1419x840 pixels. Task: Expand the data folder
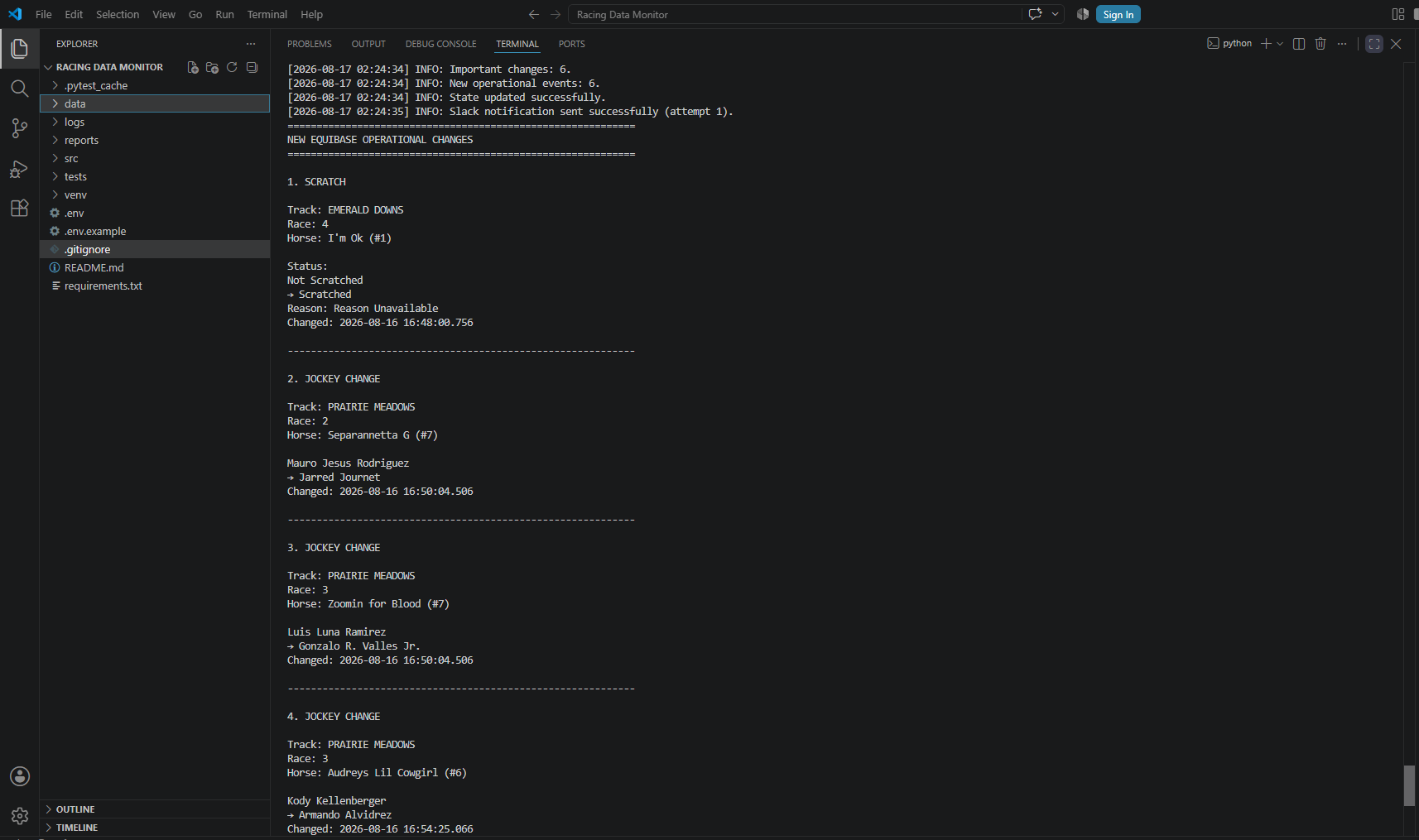point(155,103)
